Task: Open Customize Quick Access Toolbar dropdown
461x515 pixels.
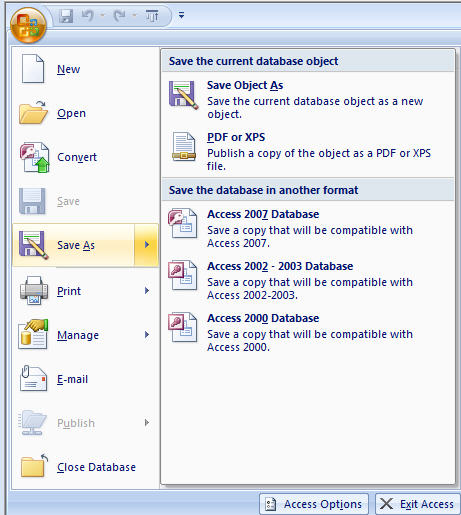Action: [x=181, y=15]
